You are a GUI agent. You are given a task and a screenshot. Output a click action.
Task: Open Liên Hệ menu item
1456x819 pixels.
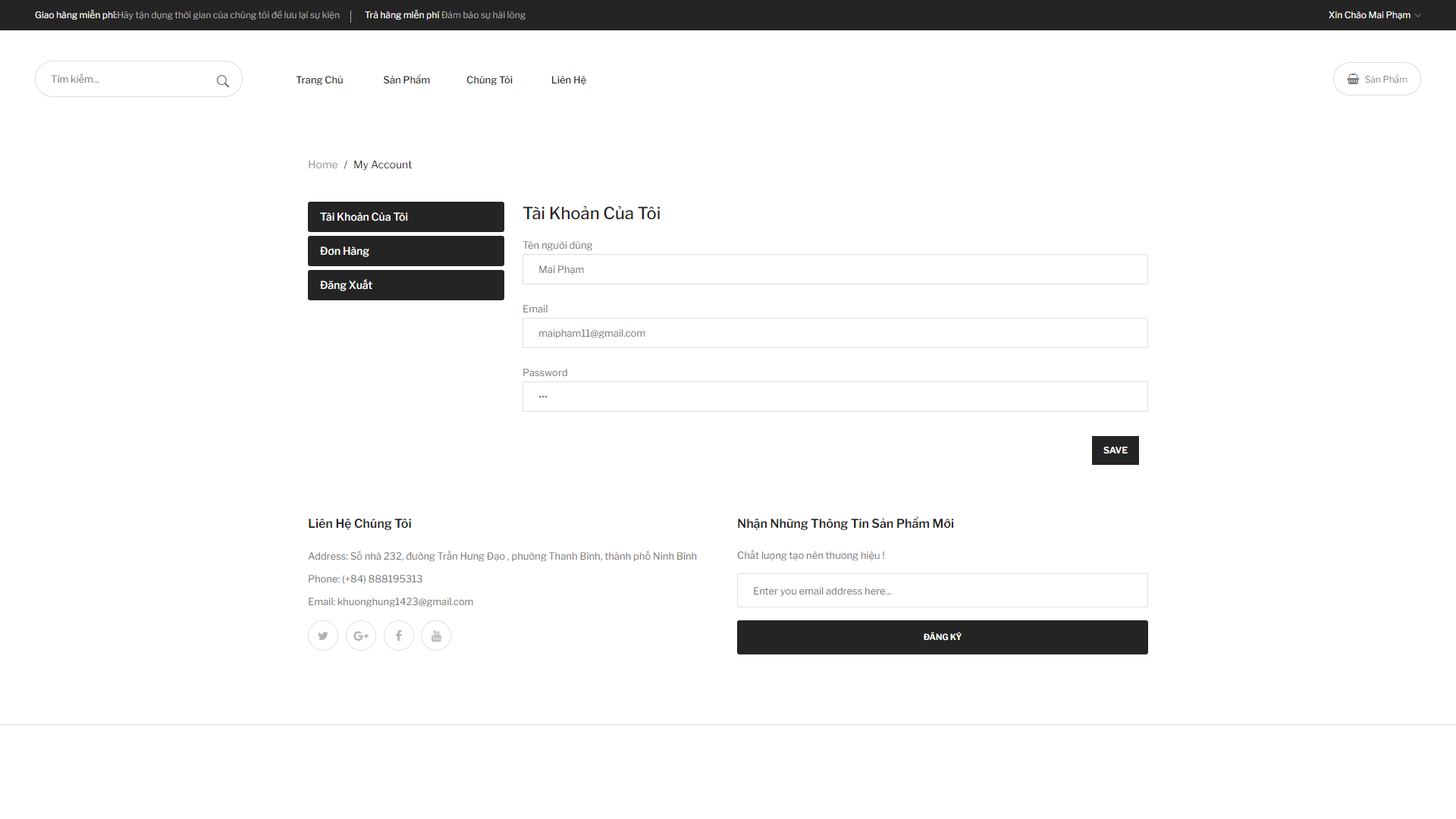coord(569,80)
